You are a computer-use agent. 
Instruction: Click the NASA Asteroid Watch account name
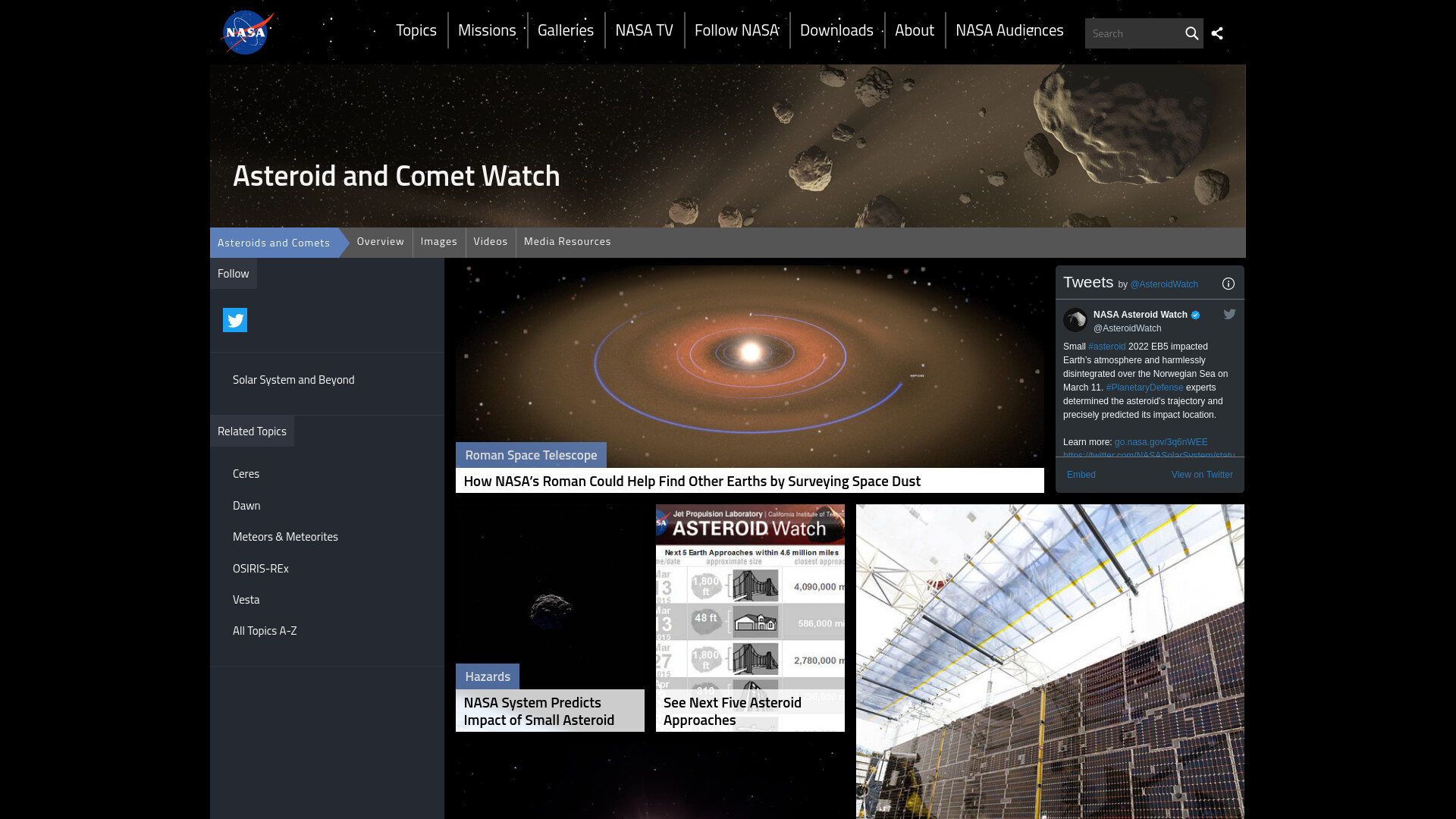[x=1141, y=315]
